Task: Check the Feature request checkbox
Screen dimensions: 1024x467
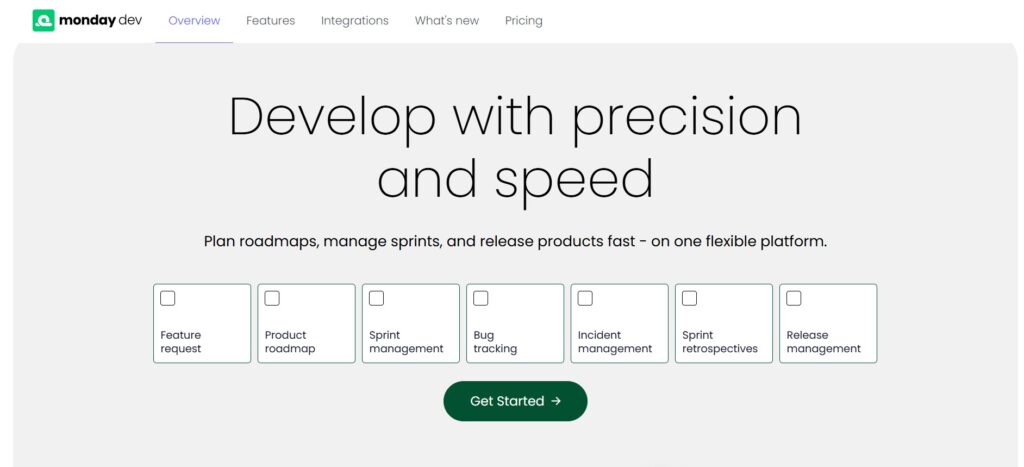Action: tap(168, 298)
